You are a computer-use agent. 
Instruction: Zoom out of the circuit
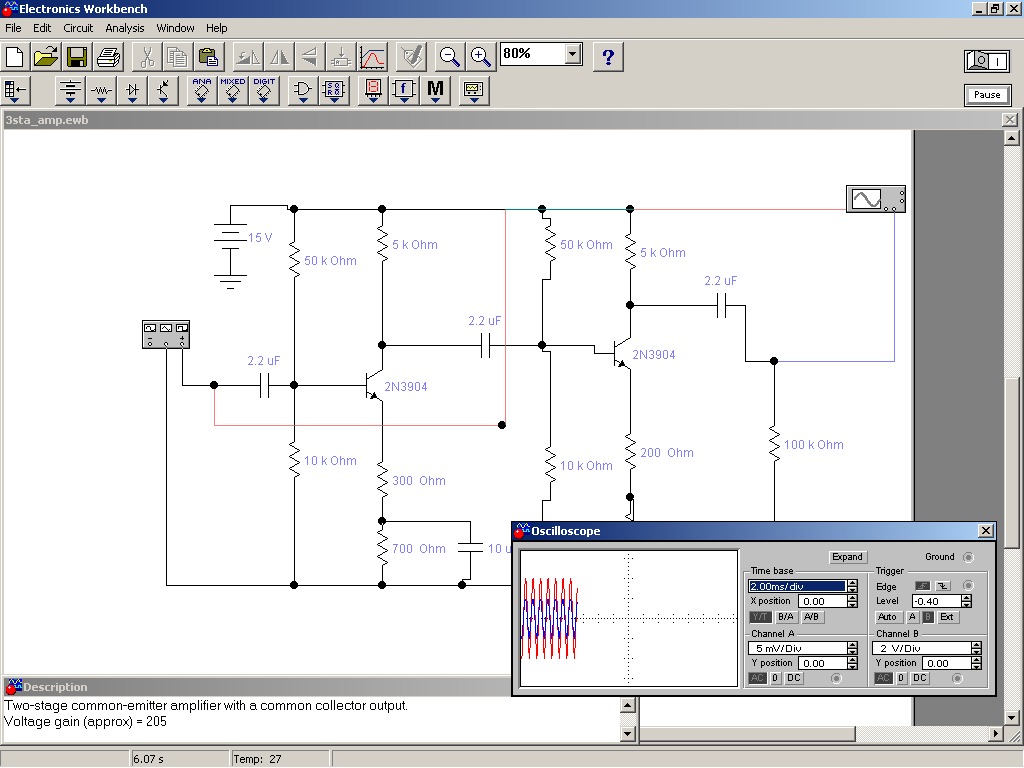point(449,57)
